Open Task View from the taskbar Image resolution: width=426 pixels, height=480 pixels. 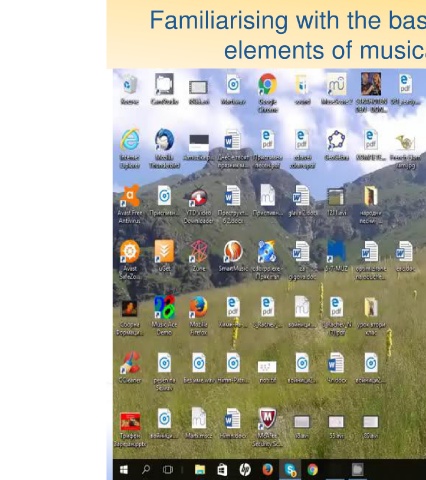click(168, 469)
